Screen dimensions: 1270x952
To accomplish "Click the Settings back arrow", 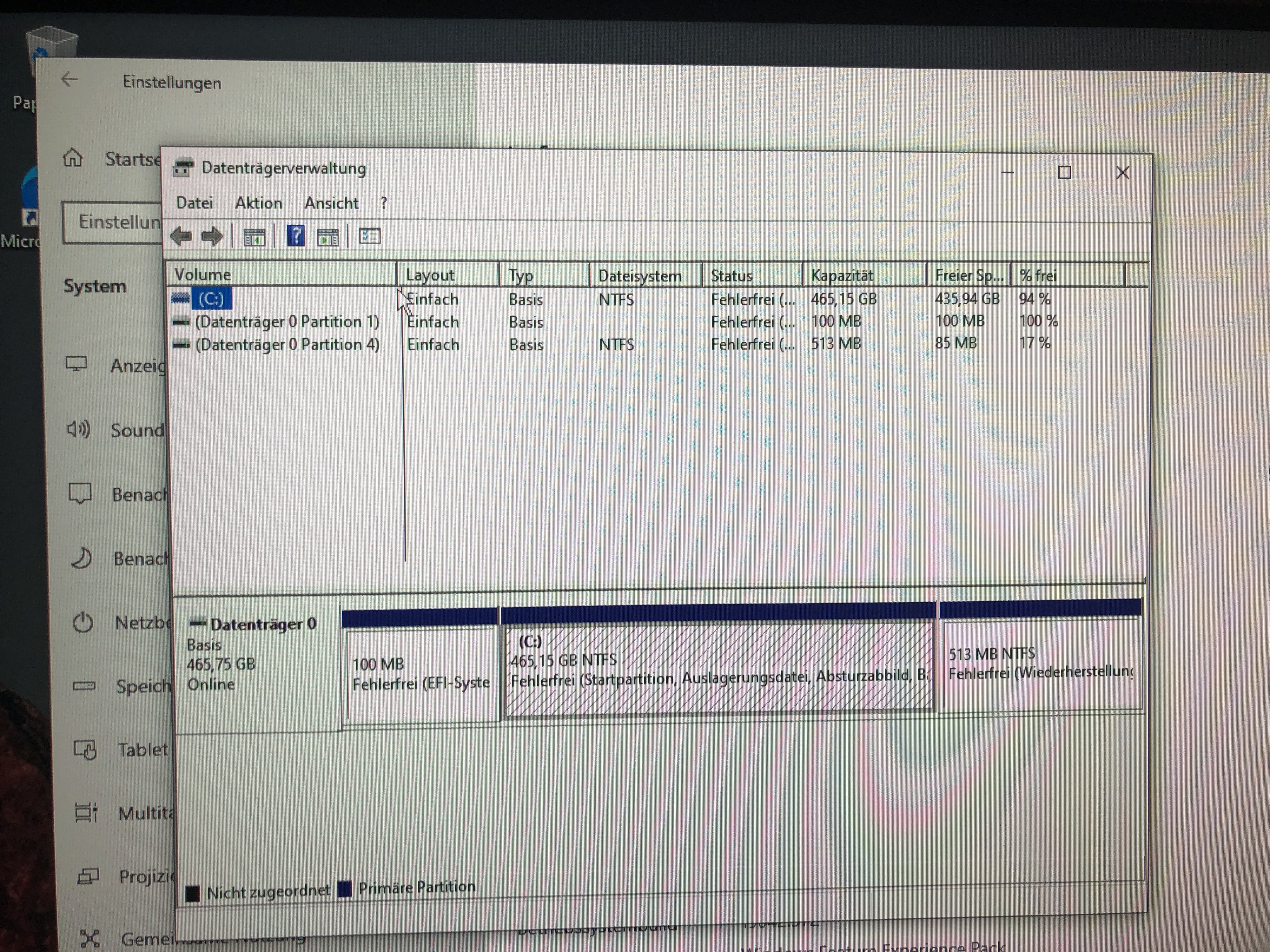I will (x=69, y=79).
